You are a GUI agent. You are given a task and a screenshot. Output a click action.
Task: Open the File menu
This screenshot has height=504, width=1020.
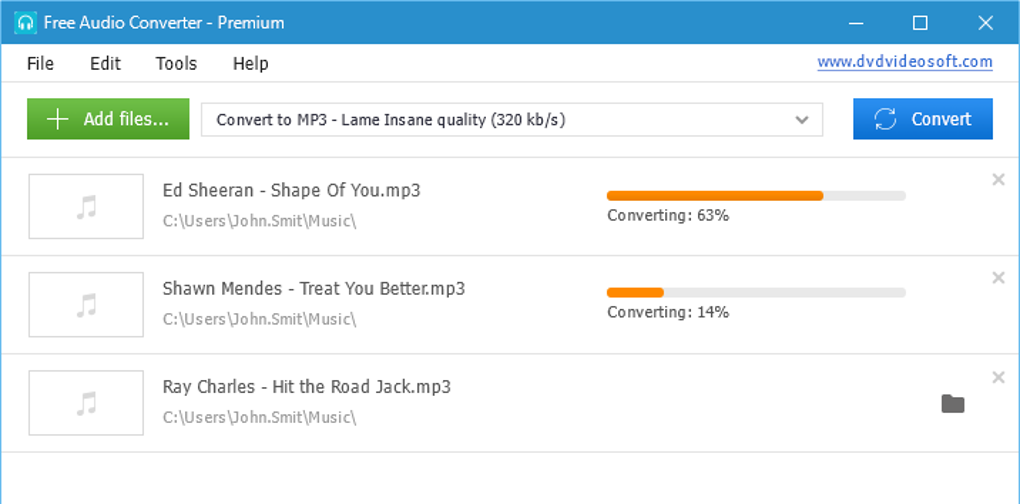click(x=40, y=63)
